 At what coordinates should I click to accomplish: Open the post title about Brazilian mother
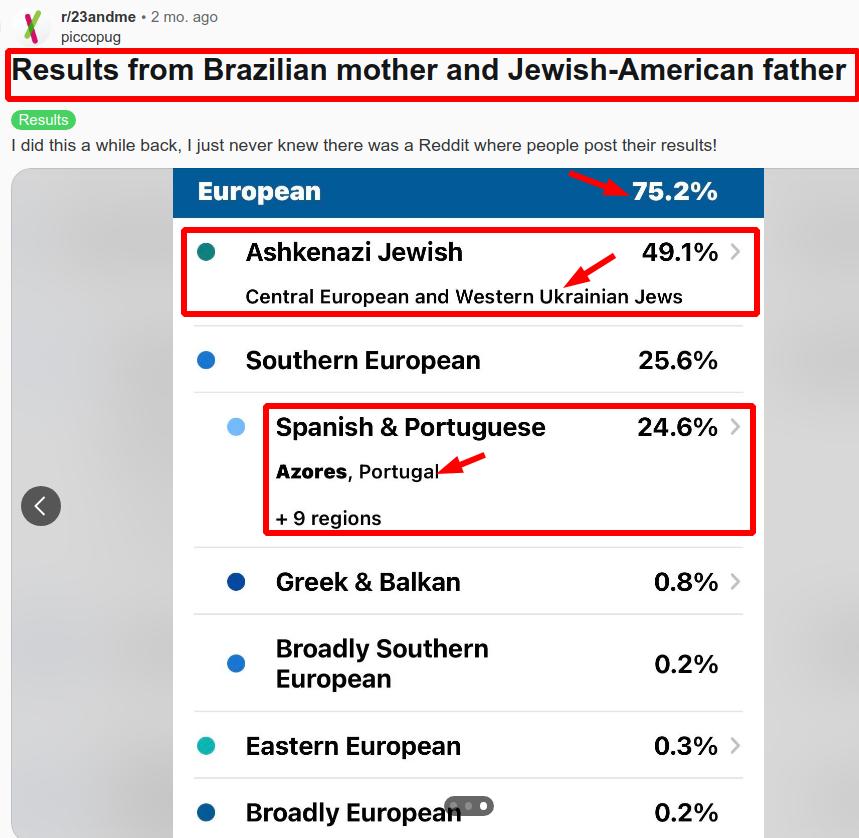pos(429,70)
